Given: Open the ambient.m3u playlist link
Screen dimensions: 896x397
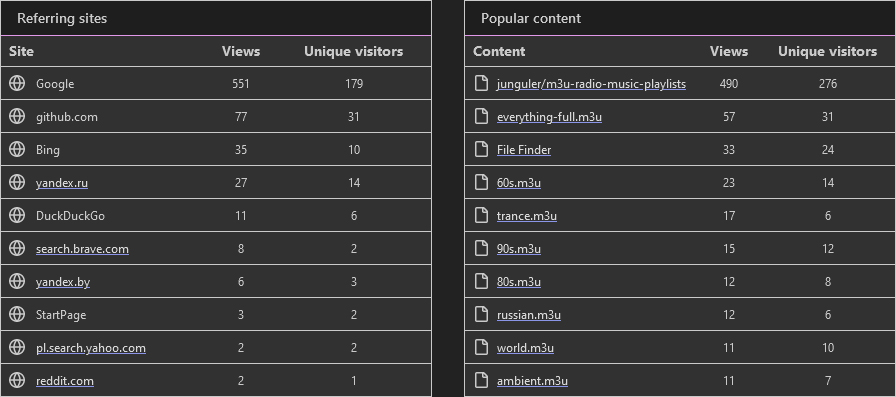Looking at the screenshot, I should [533, 380].
